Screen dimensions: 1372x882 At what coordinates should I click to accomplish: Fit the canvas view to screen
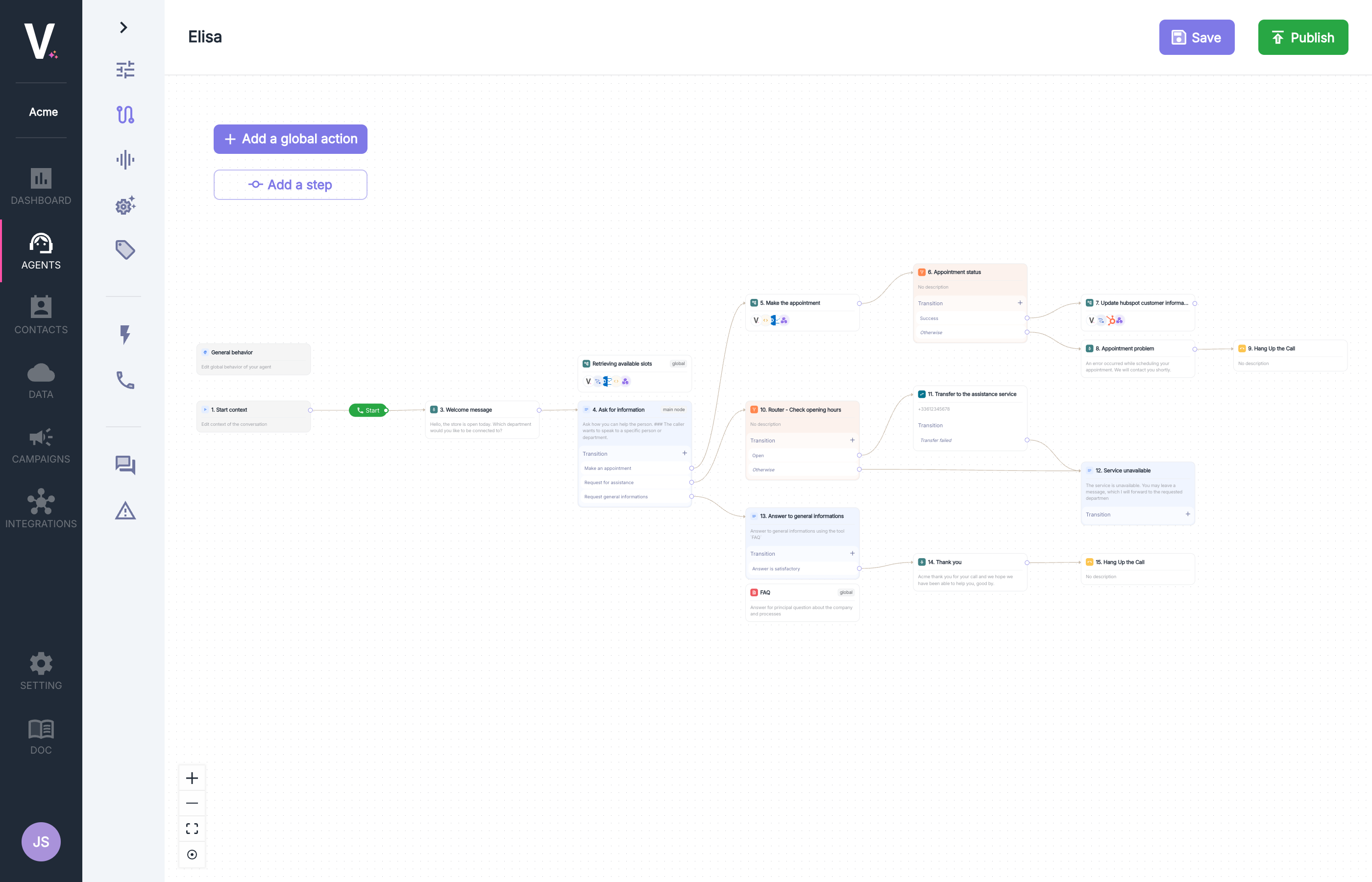[x=192, y=829]
